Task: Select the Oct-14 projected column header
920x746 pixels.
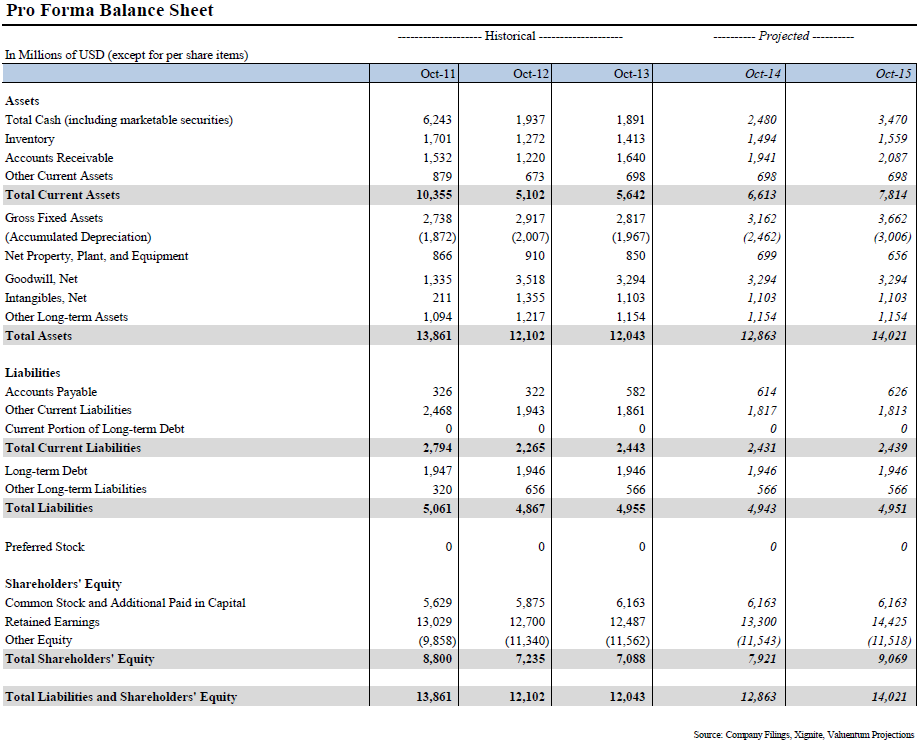Action: tap(760, 72)
